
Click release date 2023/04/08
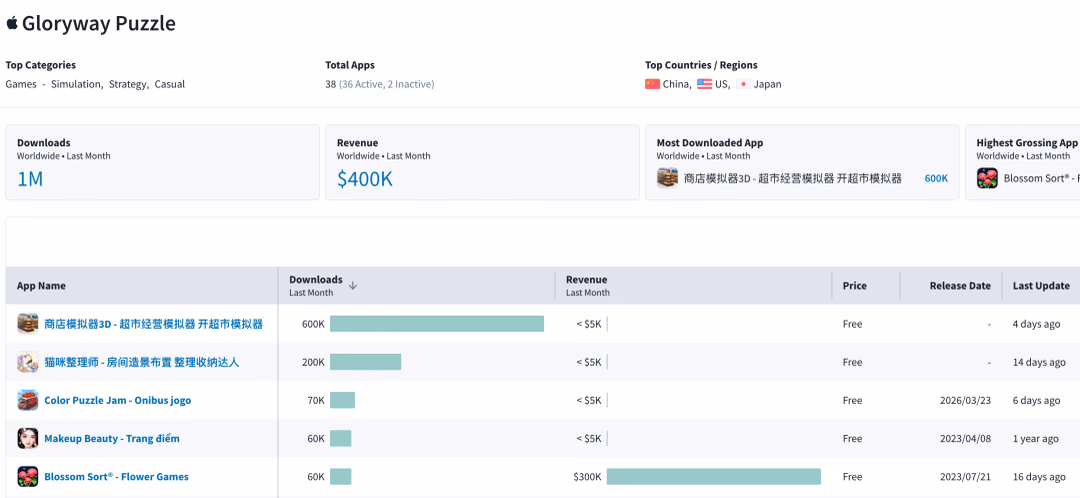(965, 439)
